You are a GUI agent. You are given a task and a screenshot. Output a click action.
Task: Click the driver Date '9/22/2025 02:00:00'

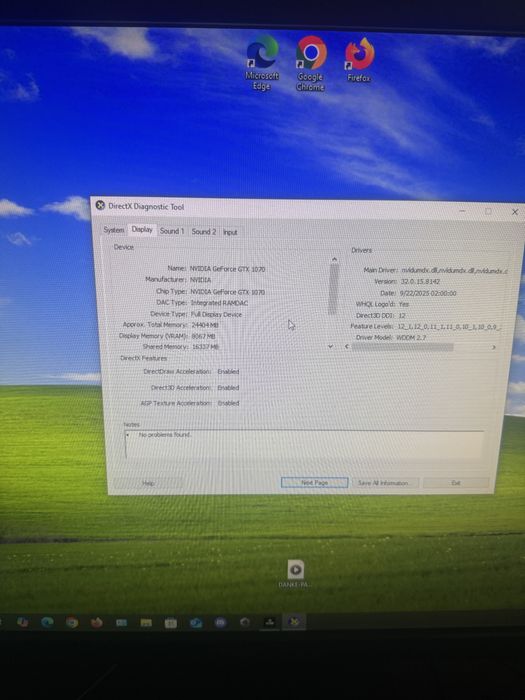point(428,293)
